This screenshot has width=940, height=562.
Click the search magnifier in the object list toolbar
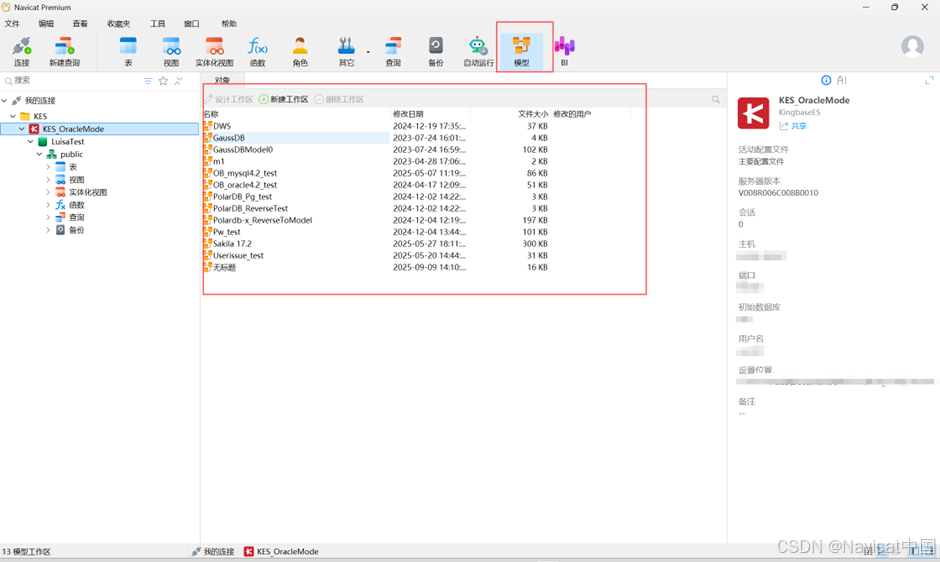tap(715, 100)
